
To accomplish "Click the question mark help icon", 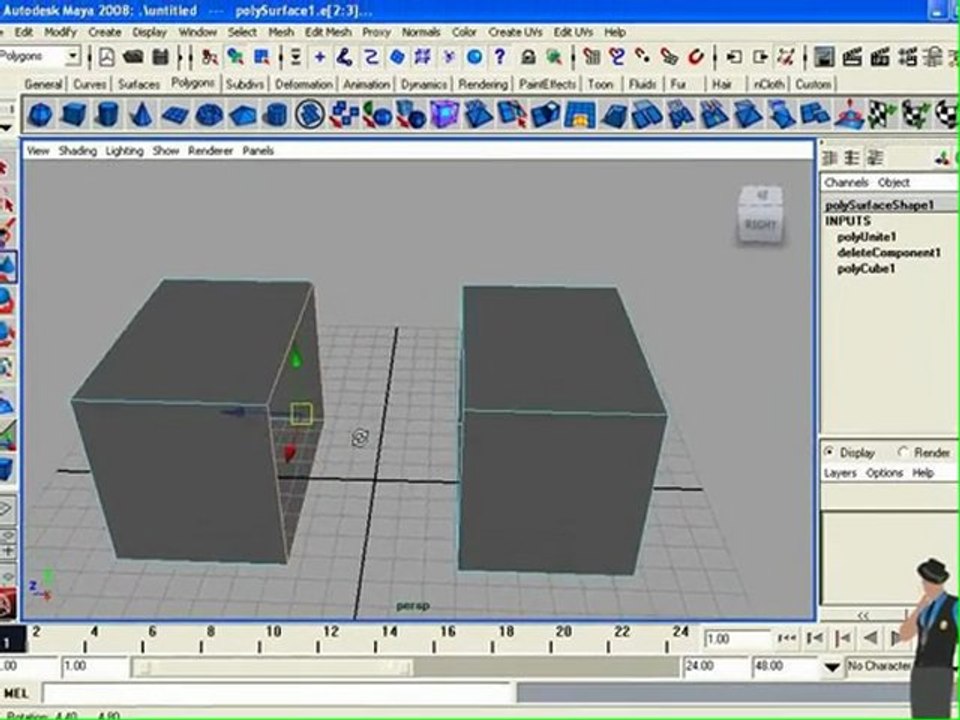I will [500, 57].
